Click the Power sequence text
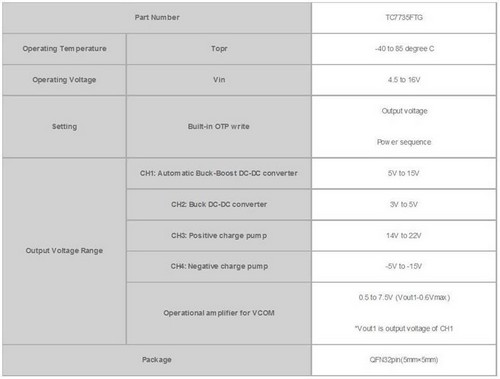 point(404,142)
